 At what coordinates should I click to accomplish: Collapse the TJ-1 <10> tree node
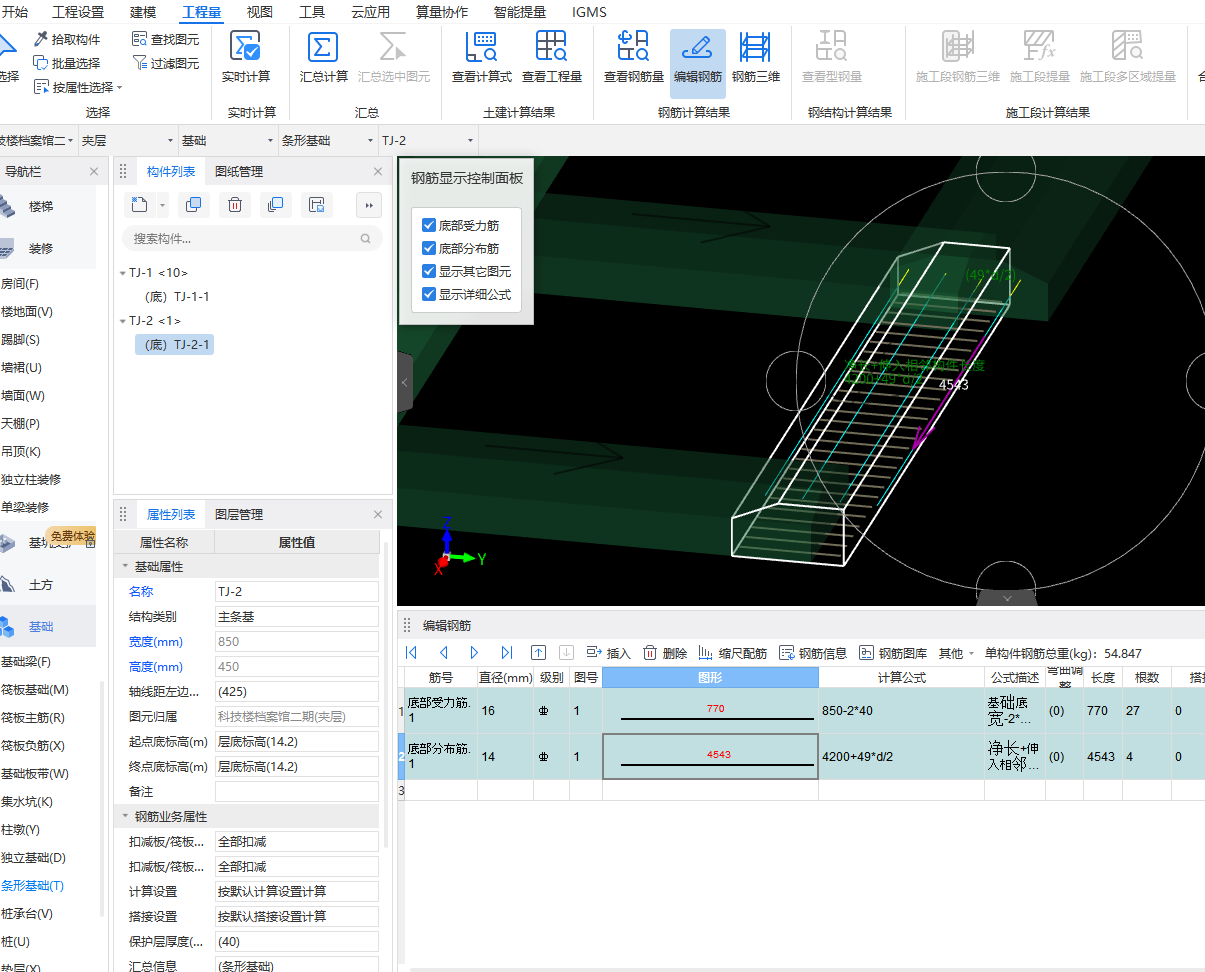click(122, 273)
